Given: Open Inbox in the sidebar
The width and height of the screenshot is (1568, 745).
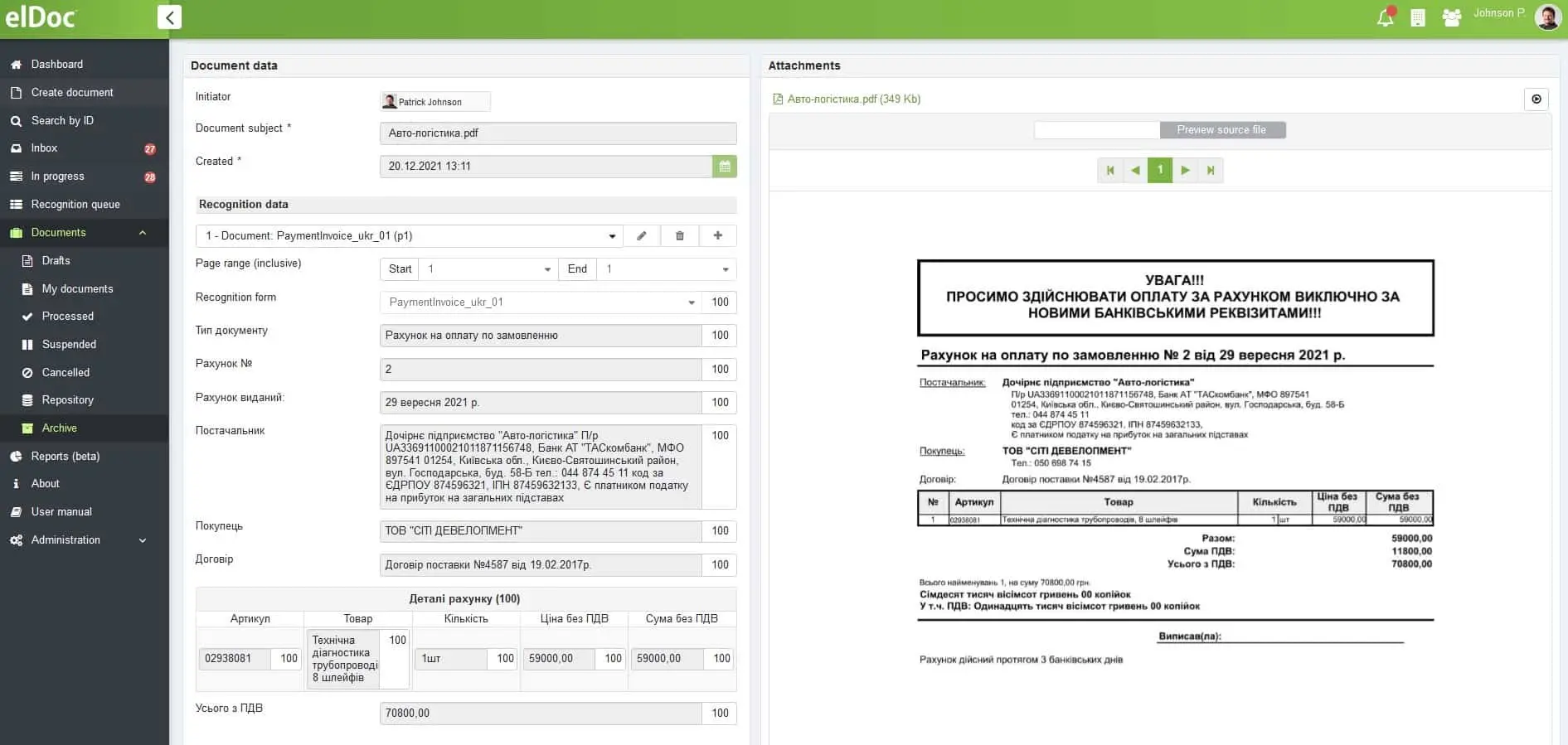Looking at the screenshot, I should (45, 148).
